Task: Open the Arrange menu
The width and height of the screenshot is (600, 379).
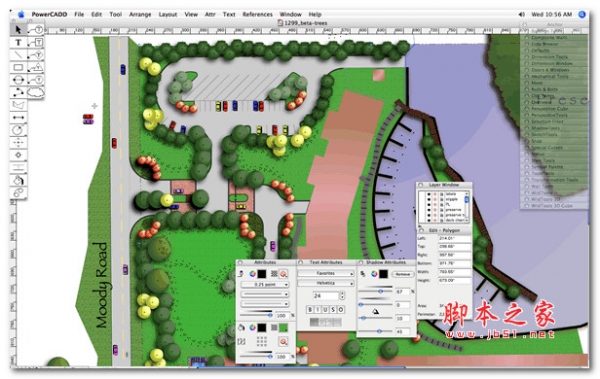Action: click(140, 15)
